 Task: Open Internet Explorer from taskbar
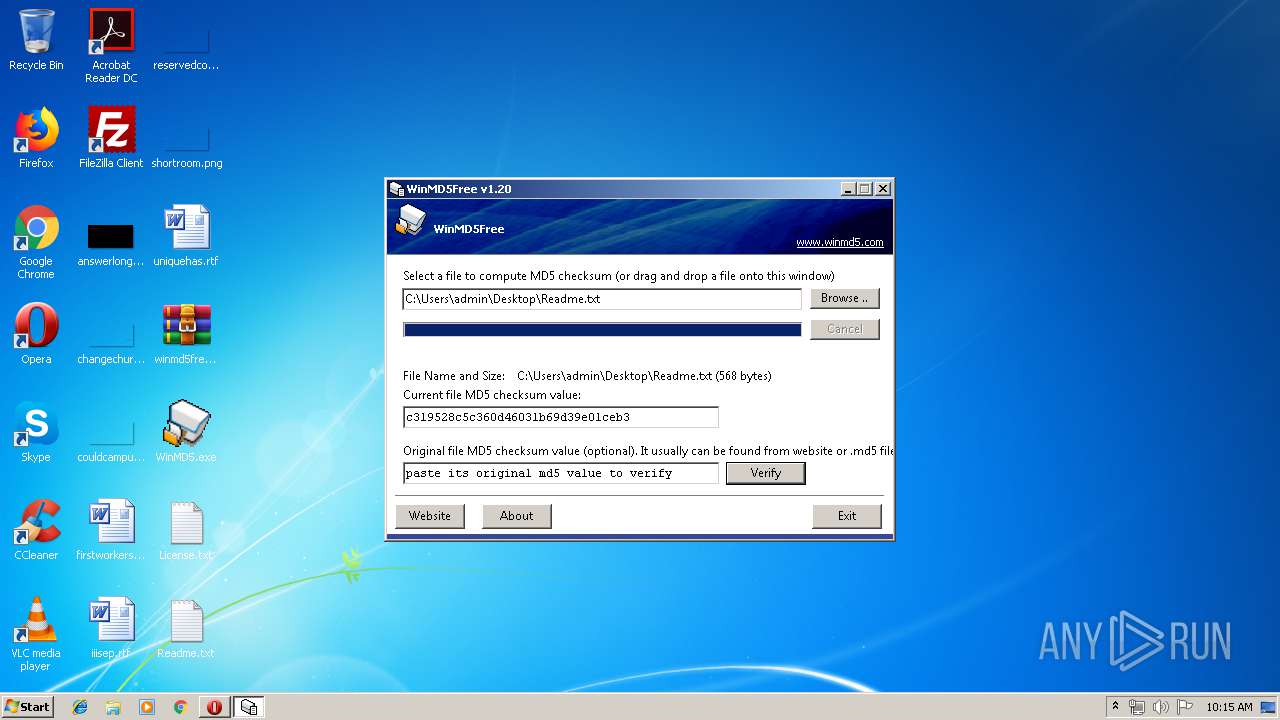80,707
